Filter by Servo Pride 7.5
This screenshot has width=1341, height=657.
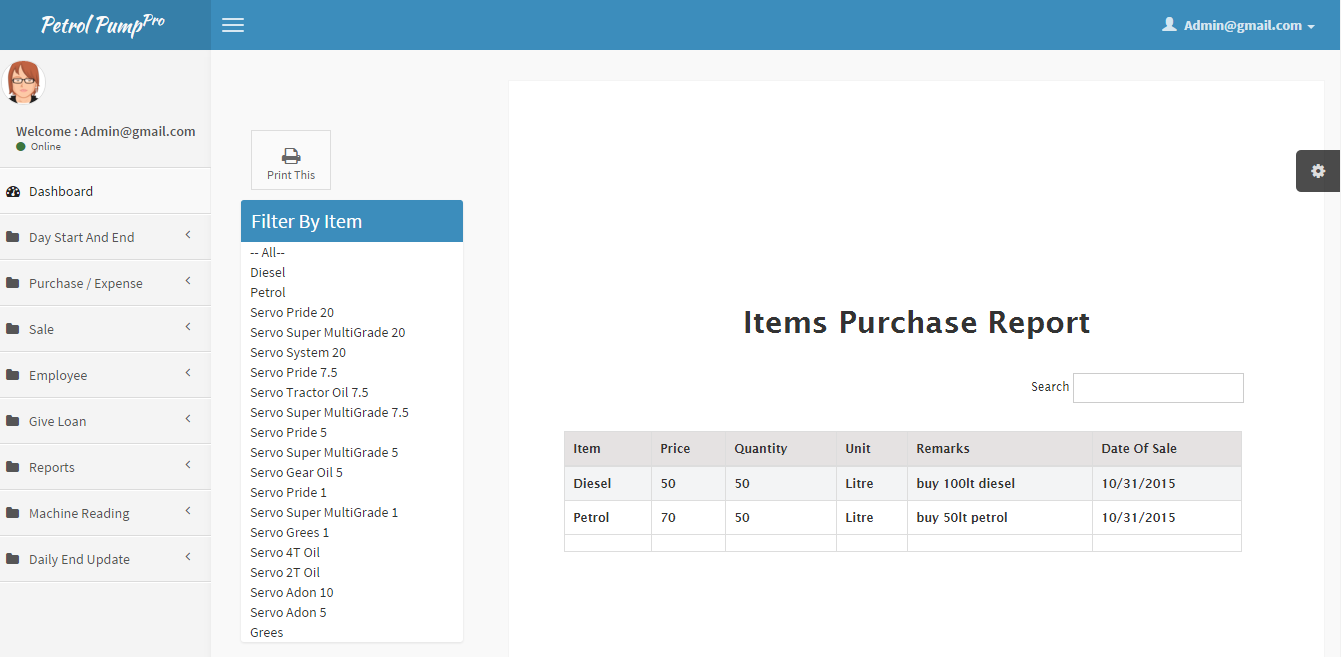(294, 372)
